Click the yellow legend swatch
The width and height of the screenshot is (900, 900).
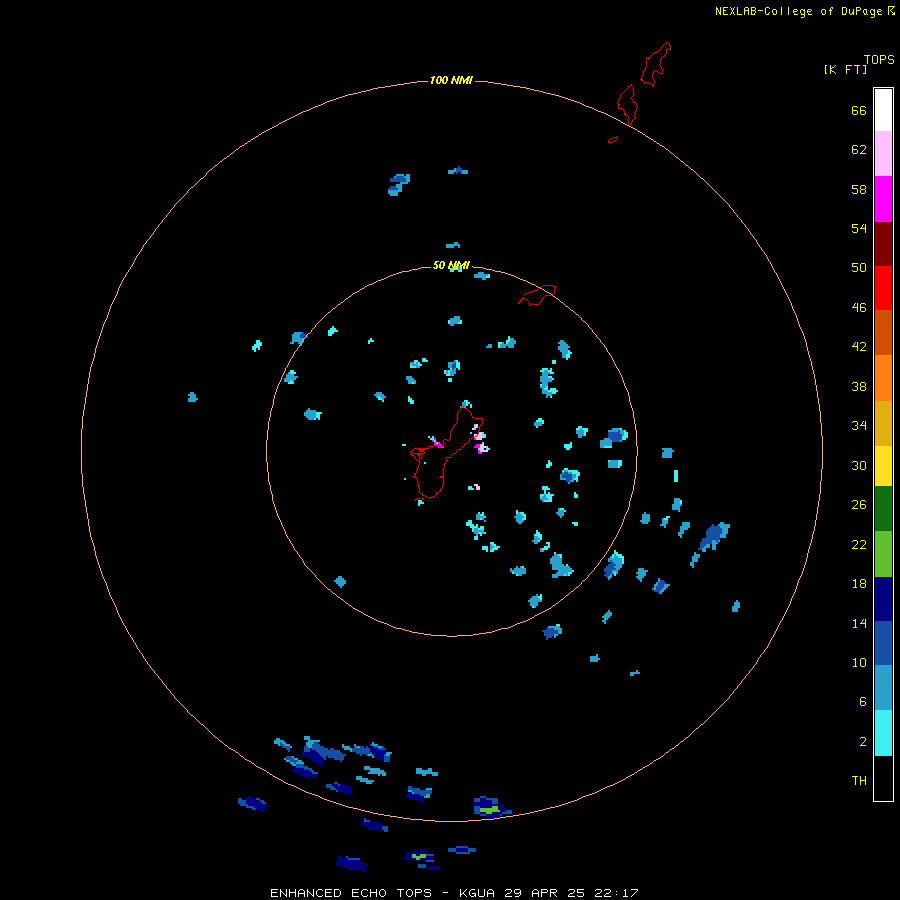883,466
